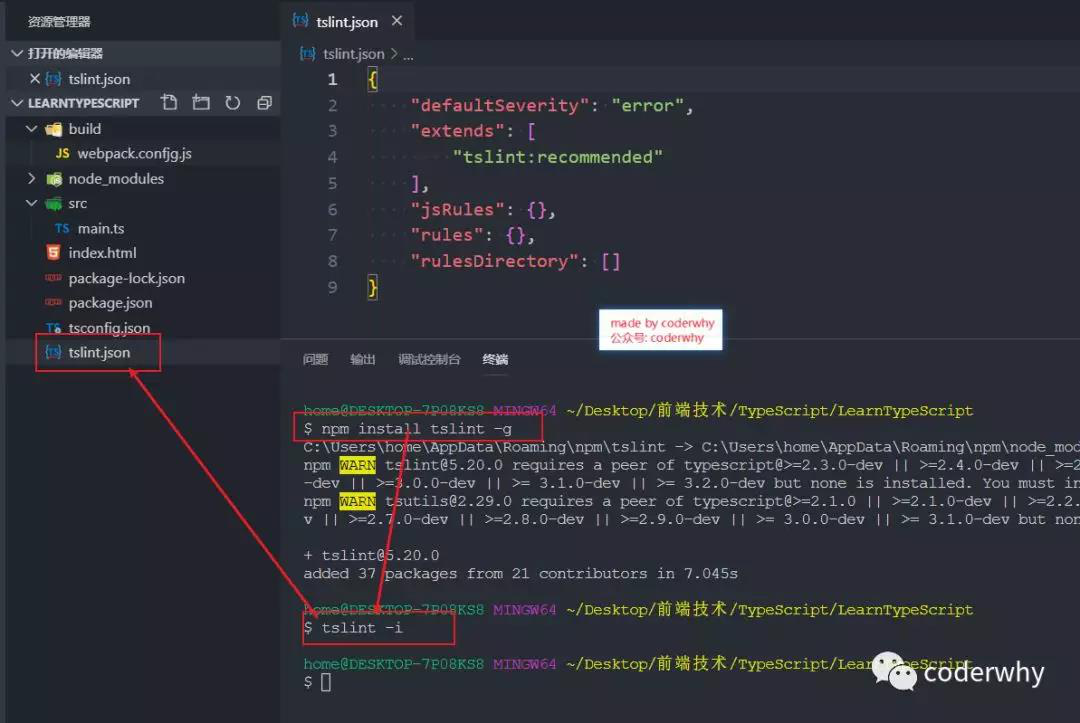
Task: Click tslint.json in the breadcrumb
Action: [x=353, y=54]
